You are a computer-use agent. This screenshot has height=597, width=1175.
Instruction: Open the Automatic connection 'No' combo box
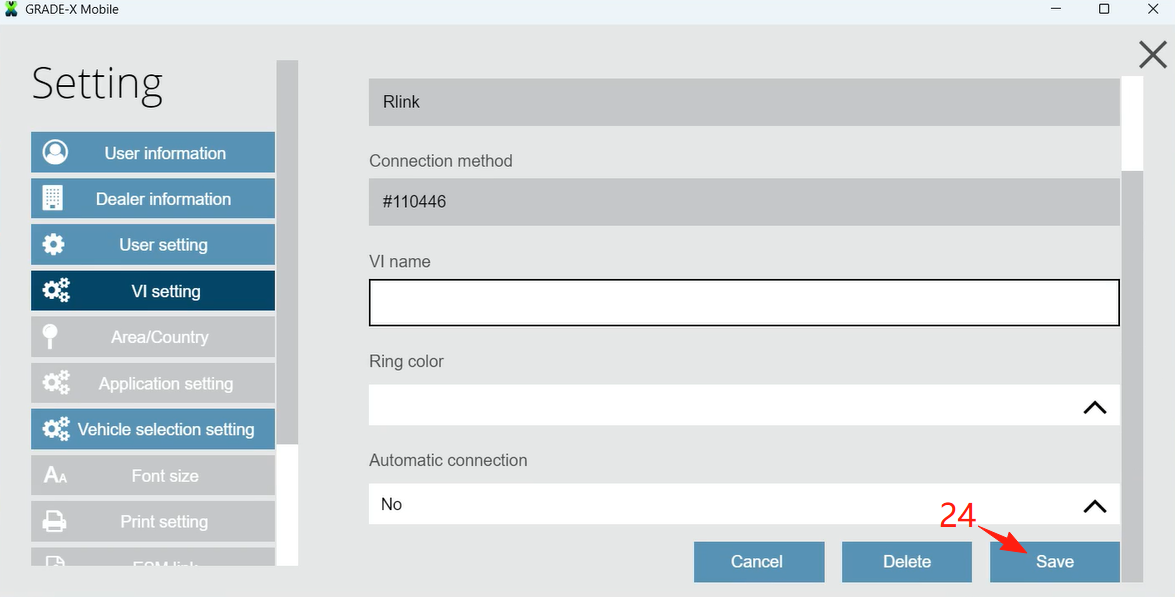(x=720, y=505)
